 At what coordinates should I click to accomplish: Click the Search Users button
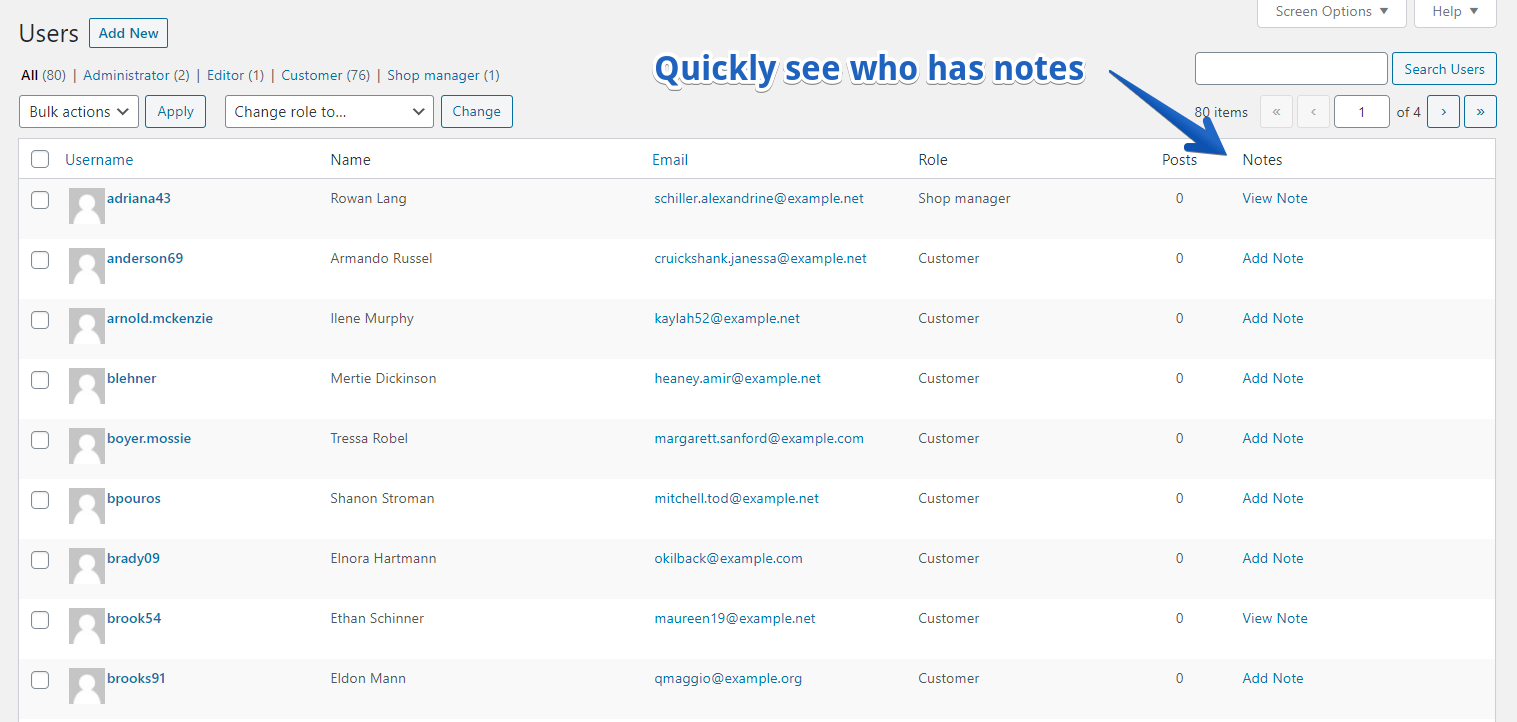pyautogui.click(x=1444, y=68)
